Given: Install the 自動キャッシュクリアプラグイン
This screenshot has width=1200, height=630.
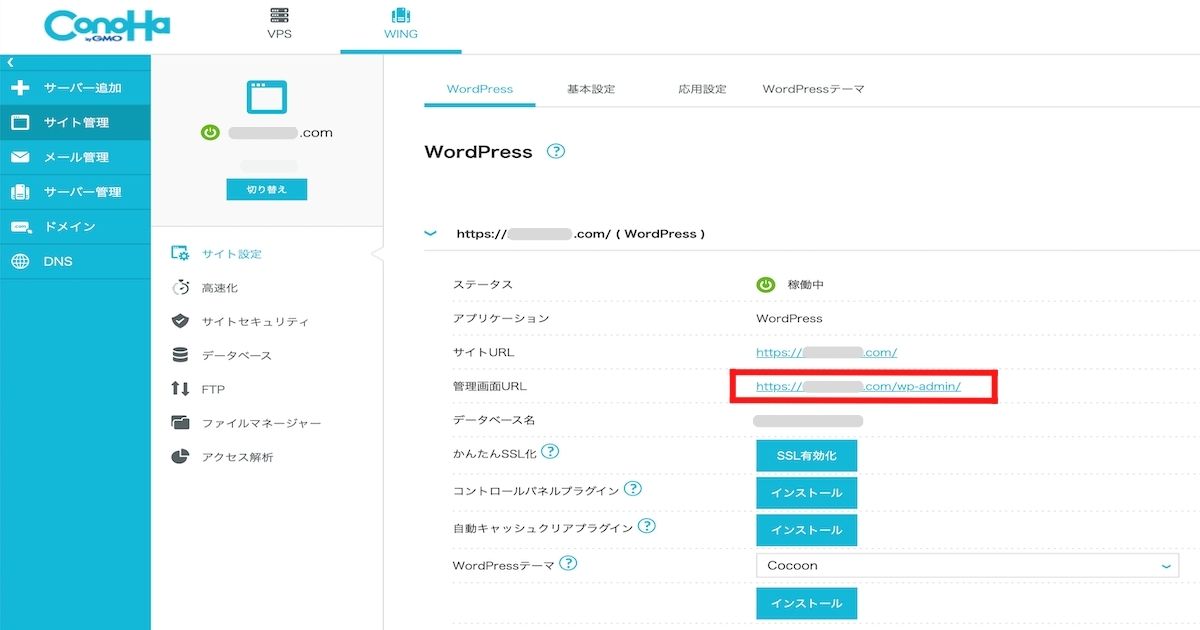Looking at the screenshot, I should [807, 529].
